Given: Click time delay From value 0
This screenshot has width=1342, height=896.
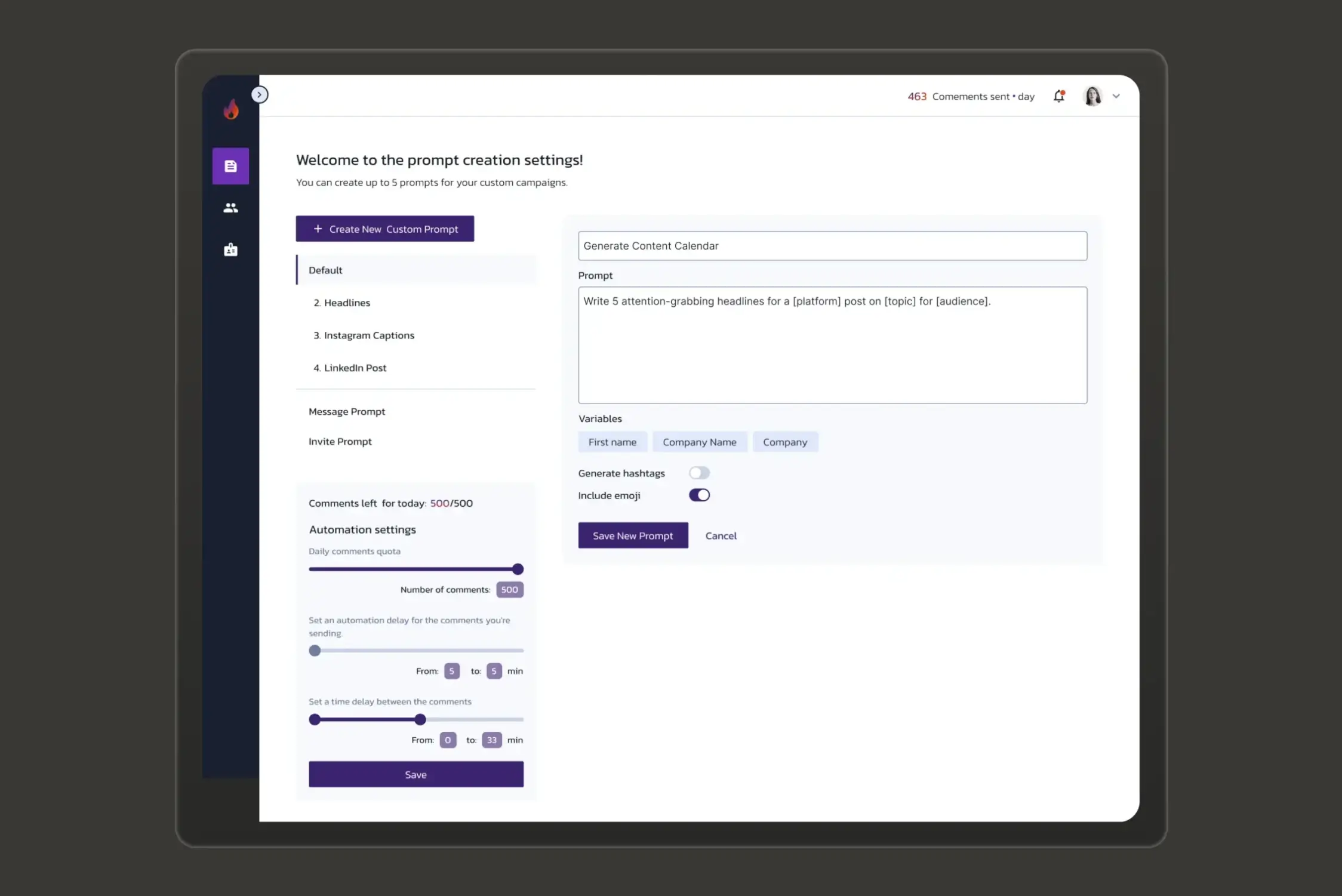Looking at the screenshot, I should pos(448,740).
